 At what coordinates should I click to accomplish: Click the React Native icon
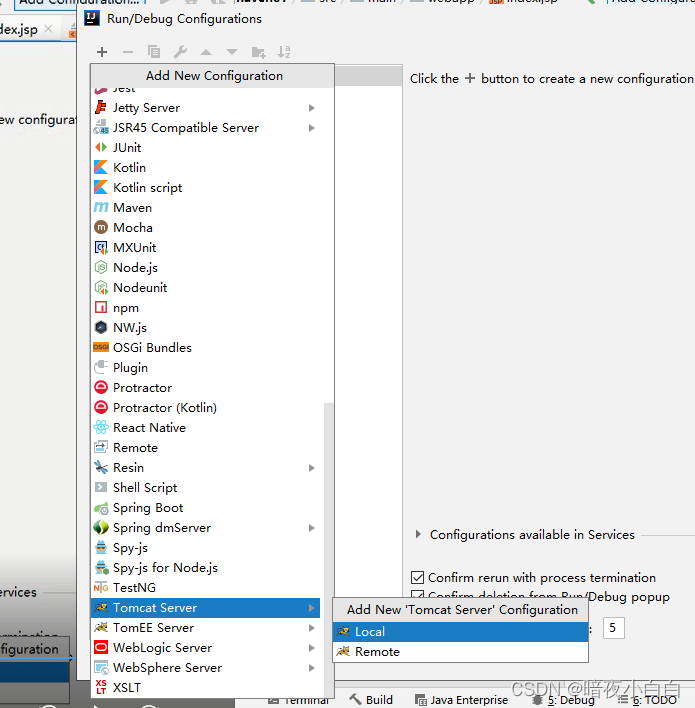tap(101, 428)
